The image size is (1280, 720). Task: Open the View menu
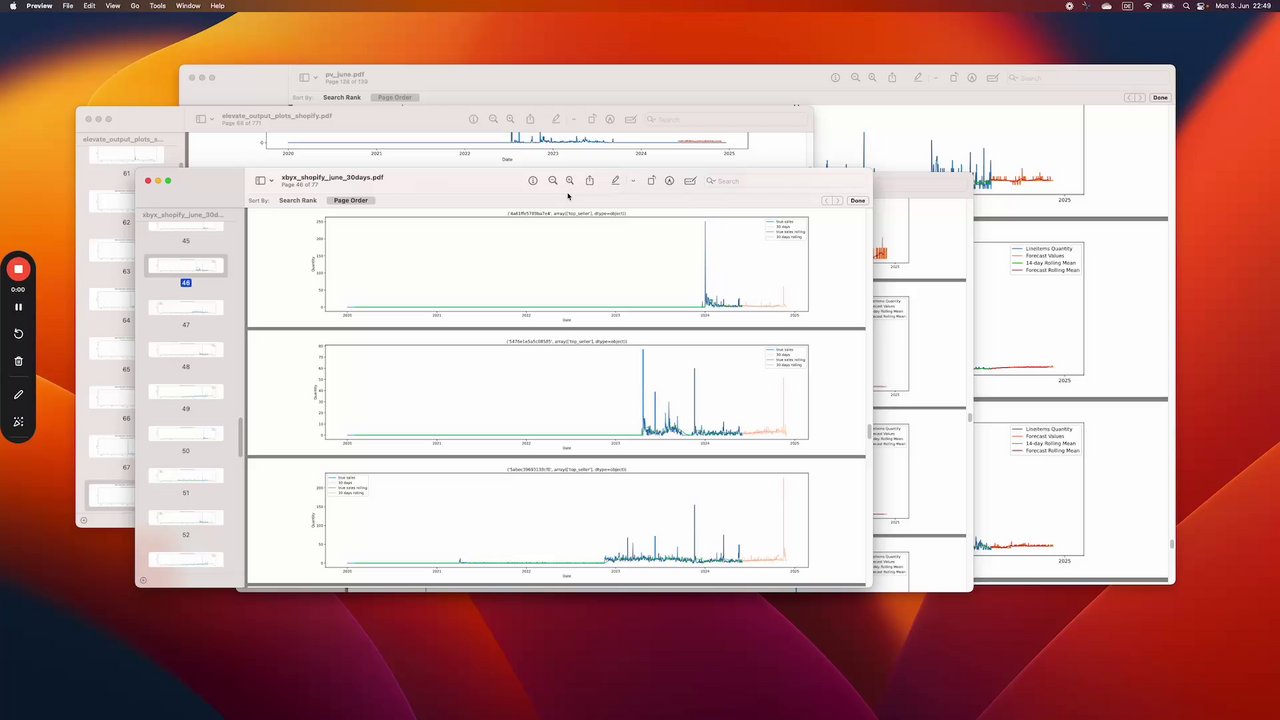tap(113, 6)
